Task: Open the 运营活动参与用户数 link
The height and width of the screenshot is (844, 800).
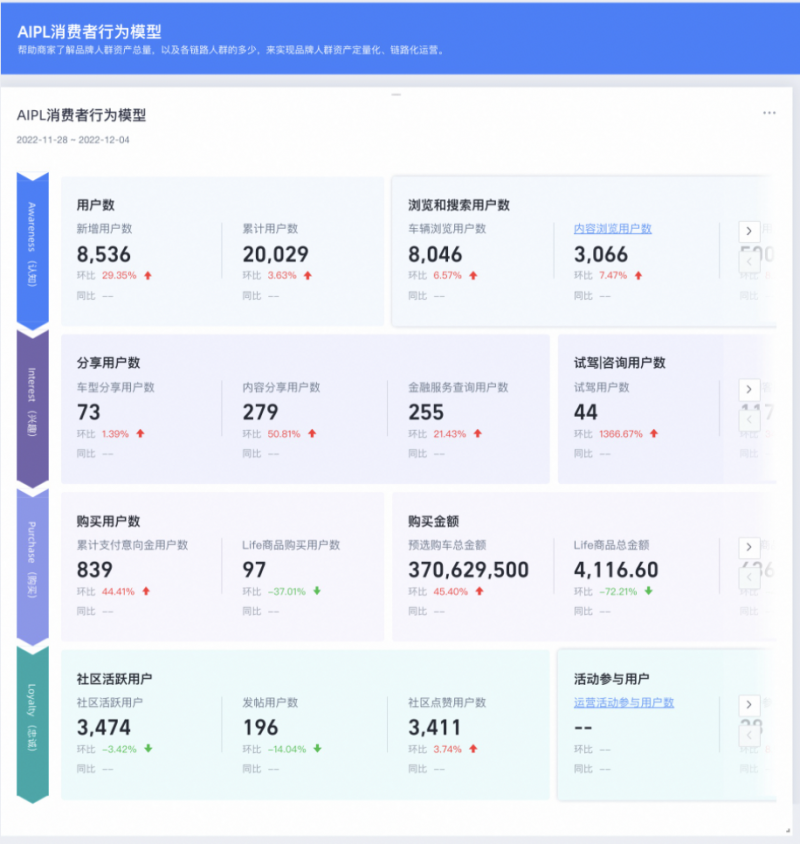Action: point(623,703)
